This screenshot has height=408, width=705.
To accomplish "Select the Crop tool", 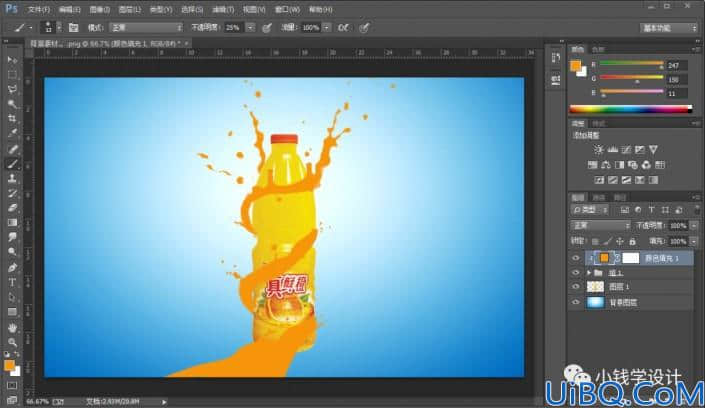I will click(x=12, y=119).
